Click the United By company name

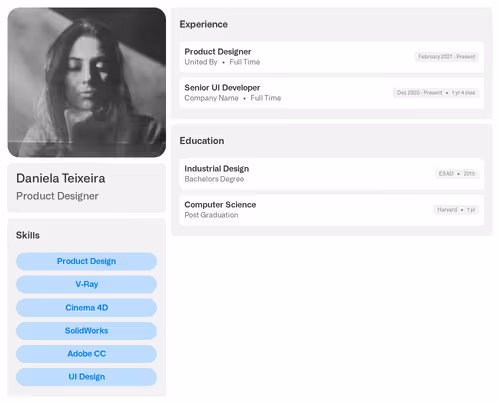coord(201,62)
